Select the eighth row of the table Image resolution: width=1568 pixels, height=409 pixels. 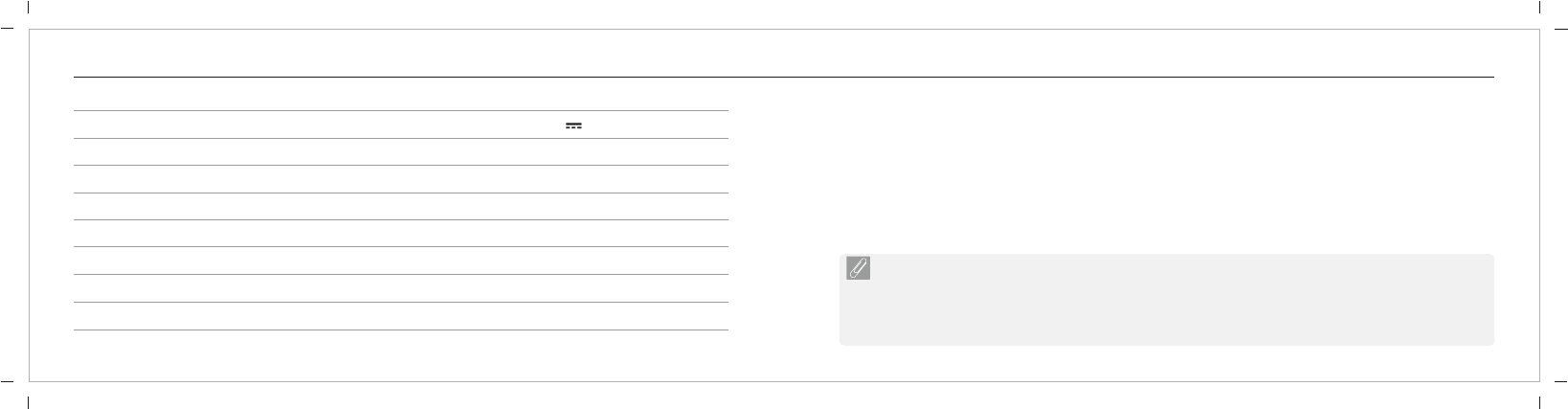(x=400, y=289)
